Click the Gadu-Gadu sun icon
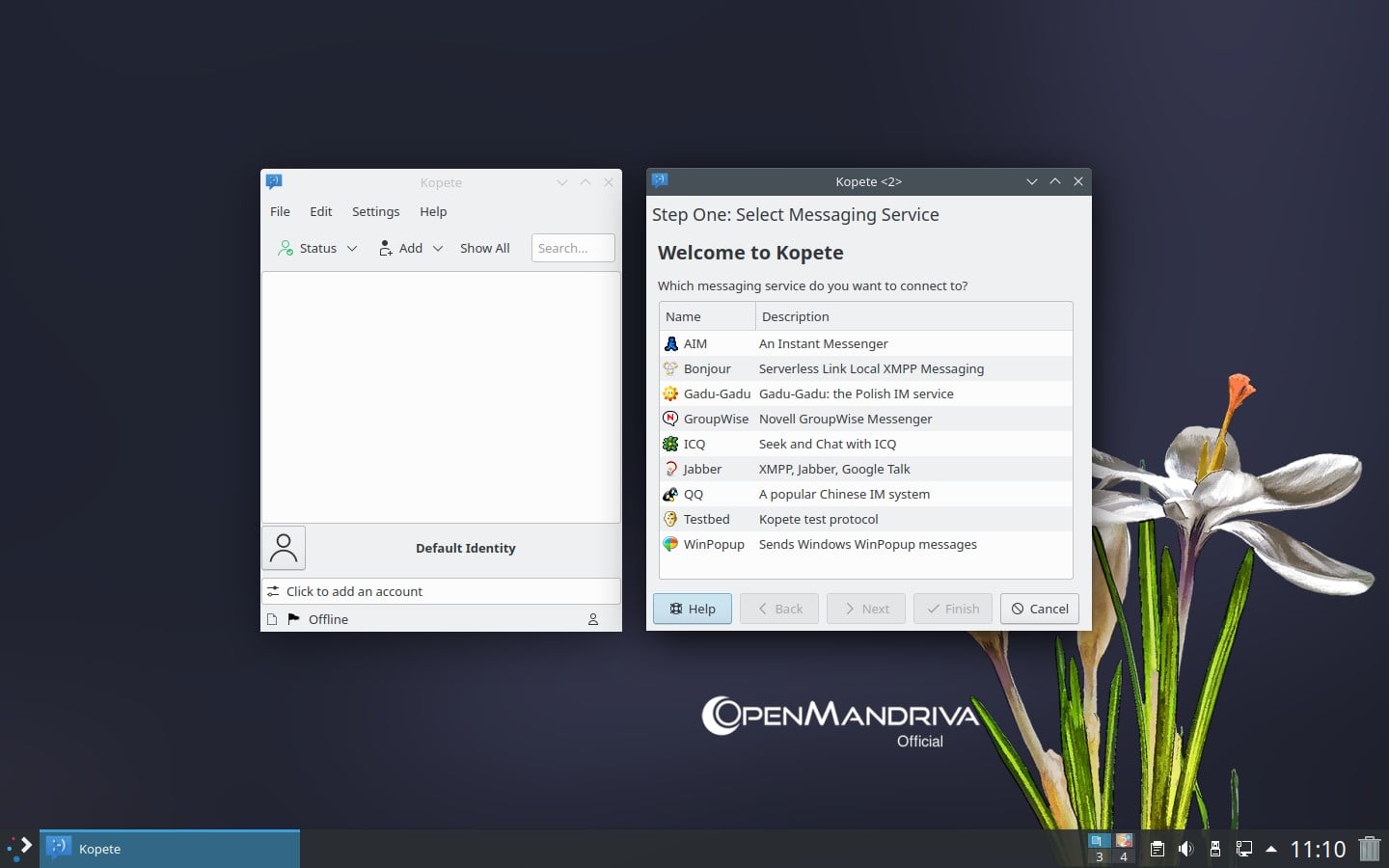Screen dimensions: 1389x868 tap(670, 393)
